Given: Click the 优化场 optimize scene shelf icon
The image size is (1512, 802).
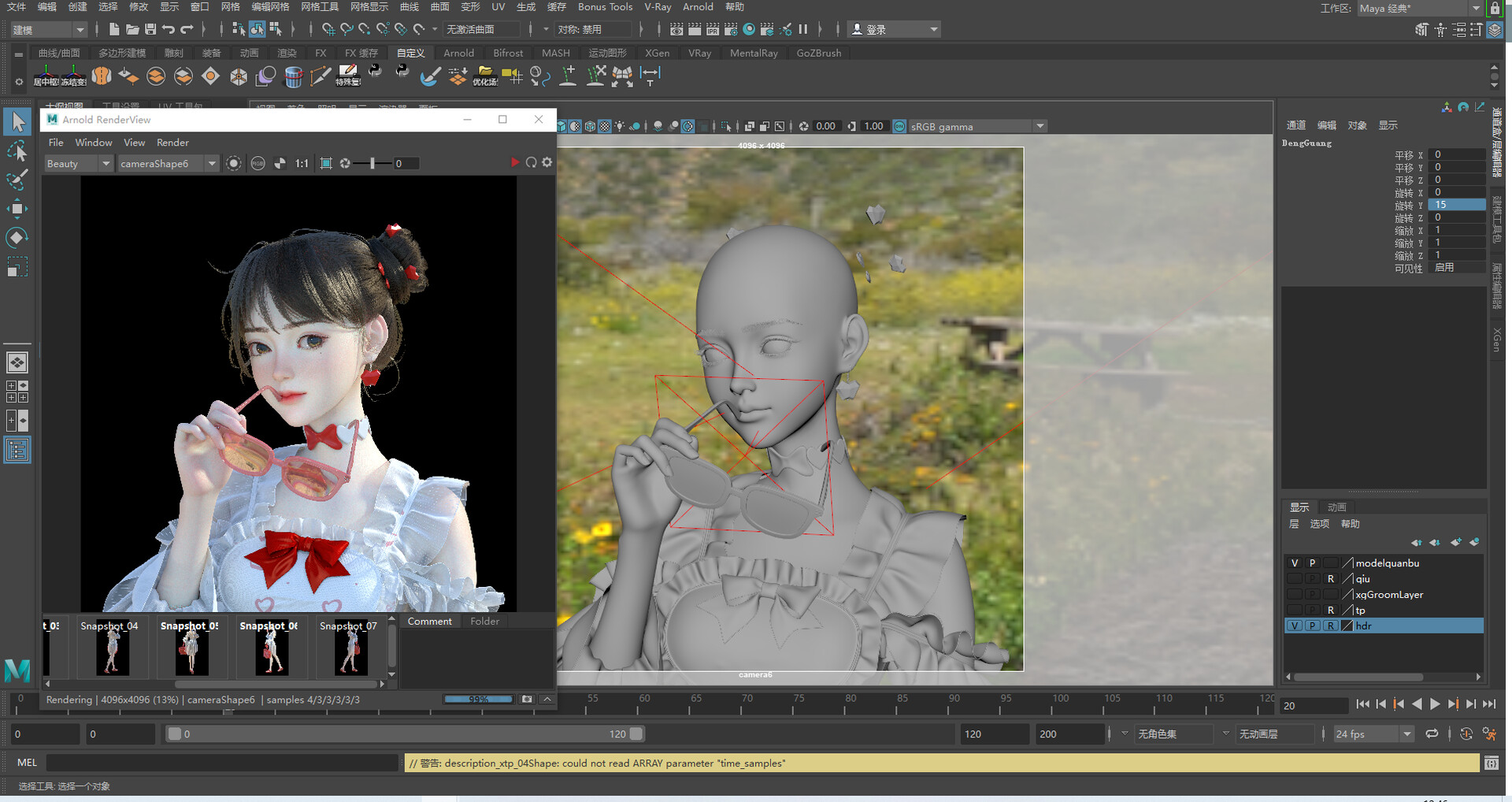Looking at the screenshot, I should (485, 76).
